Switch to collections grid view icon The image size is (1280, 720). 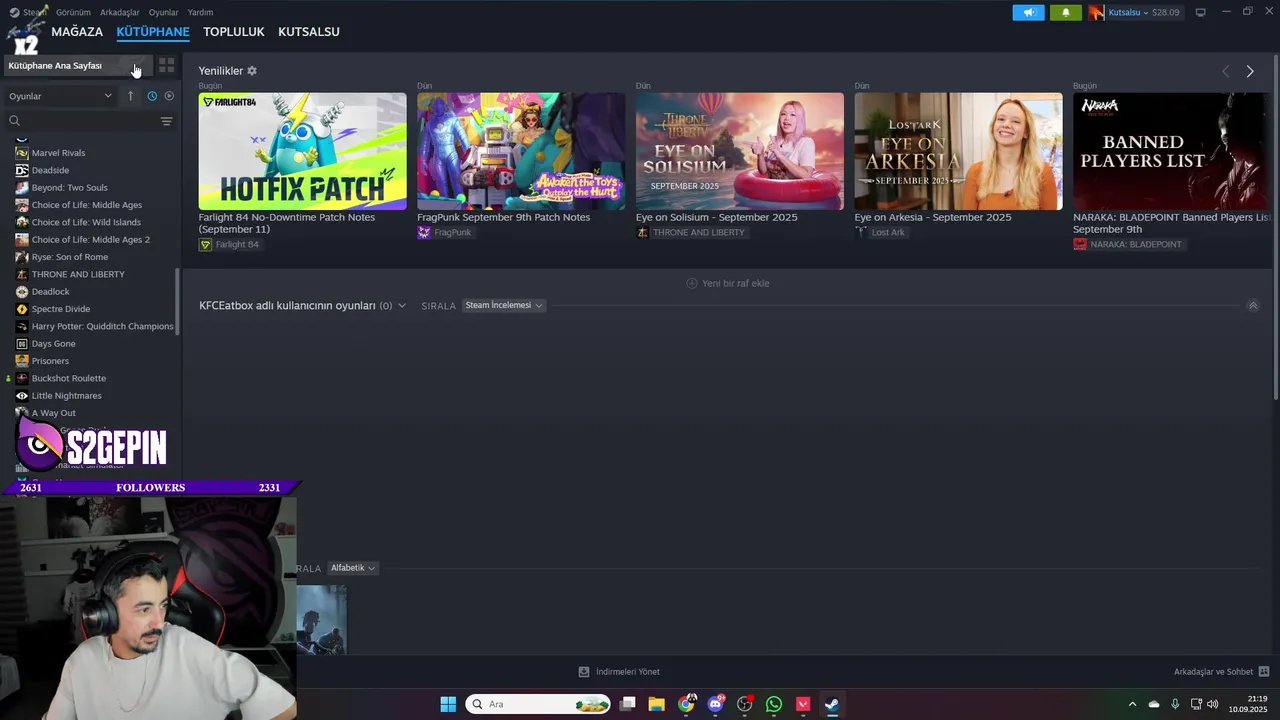167,66
